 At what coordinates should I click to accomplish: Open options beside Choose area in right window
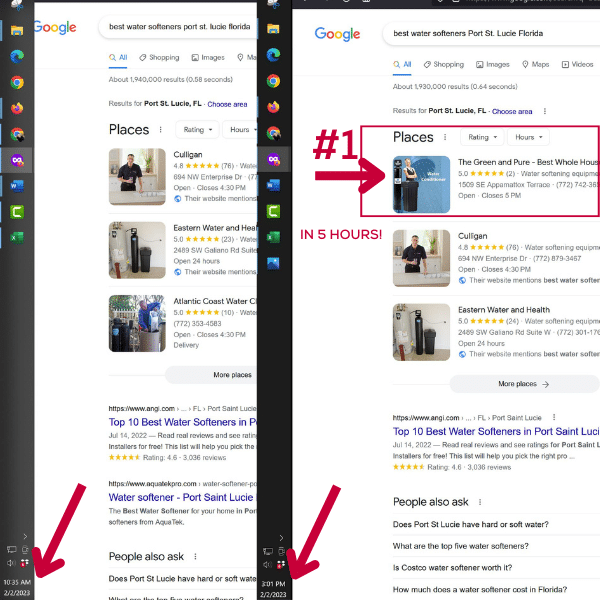click(545, 111)
